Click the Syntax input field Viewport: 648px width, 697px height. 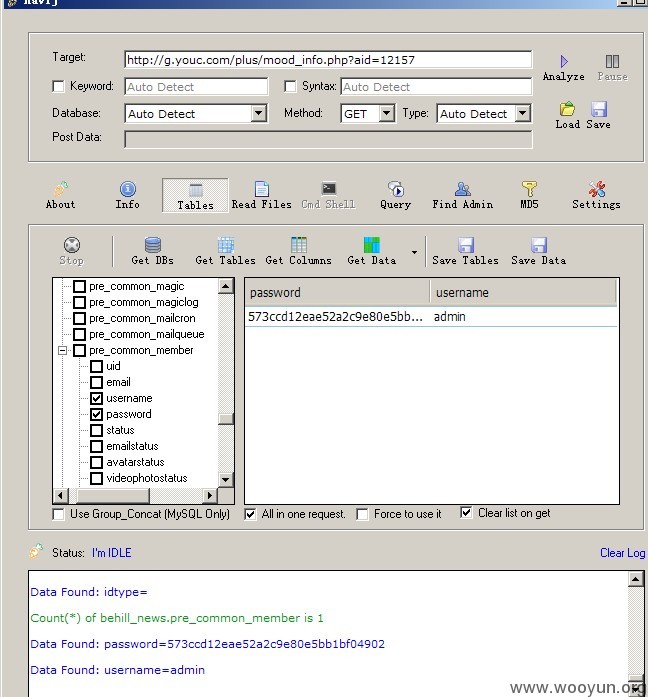click(436, 87)
